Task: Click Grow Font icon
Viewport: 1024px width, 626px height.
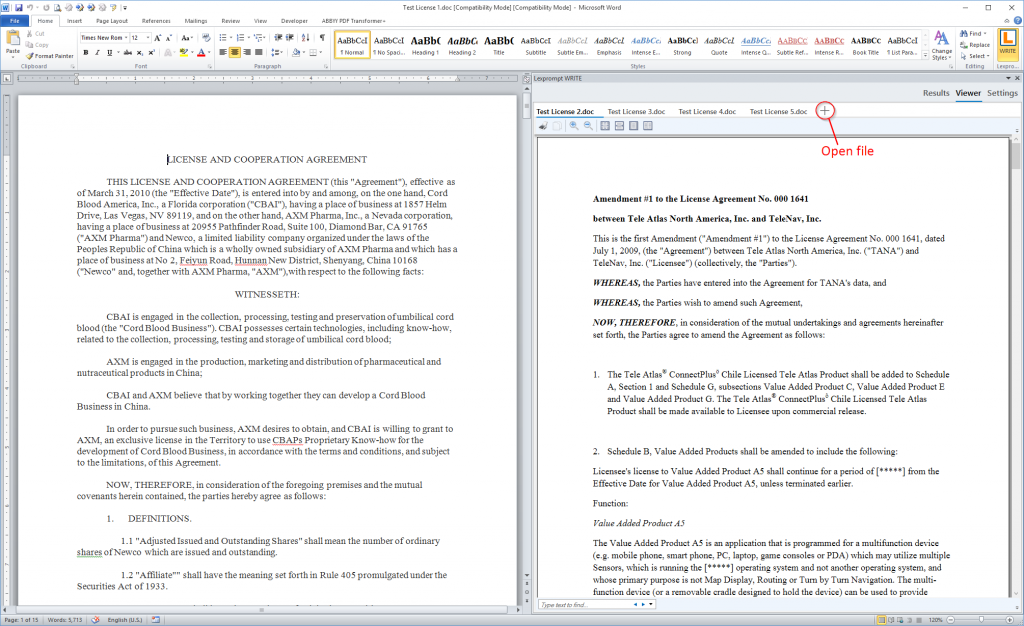Action: pyautogui.click(x=157, y=38)
